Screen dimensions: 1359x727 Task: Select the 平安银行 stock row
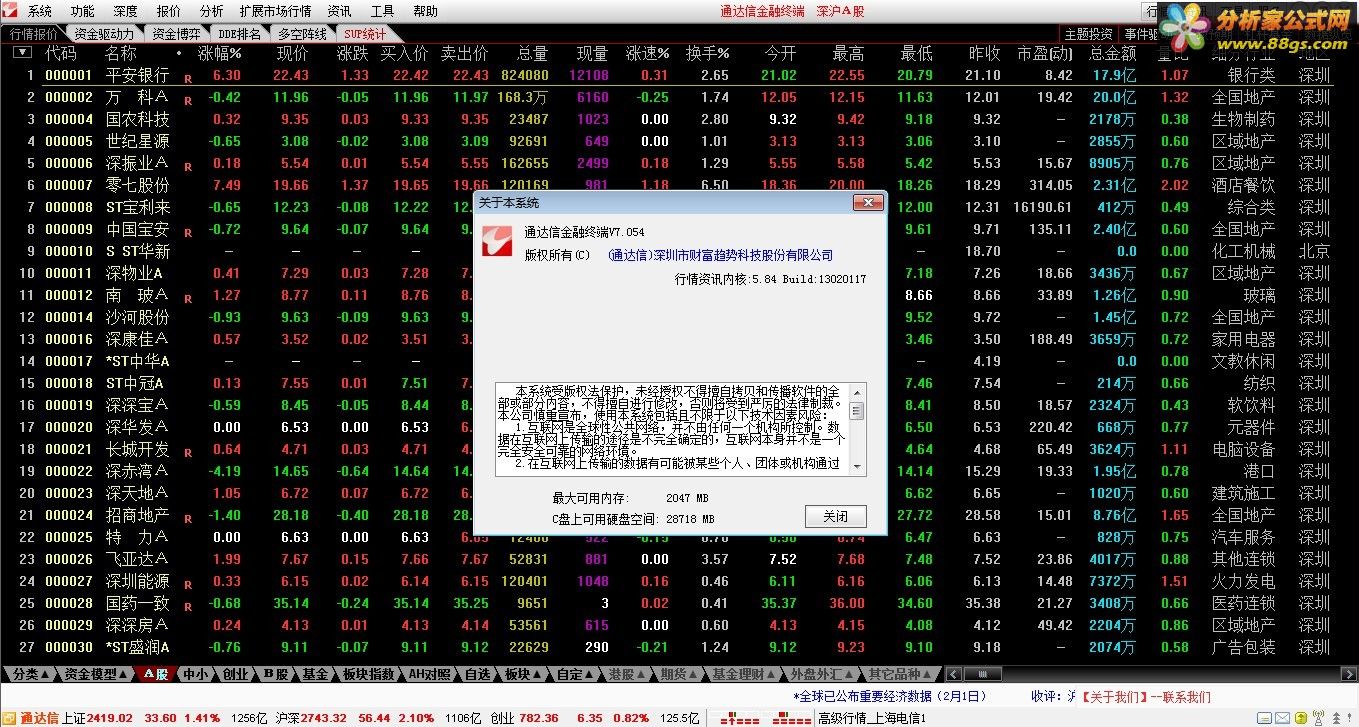[667, 75]
